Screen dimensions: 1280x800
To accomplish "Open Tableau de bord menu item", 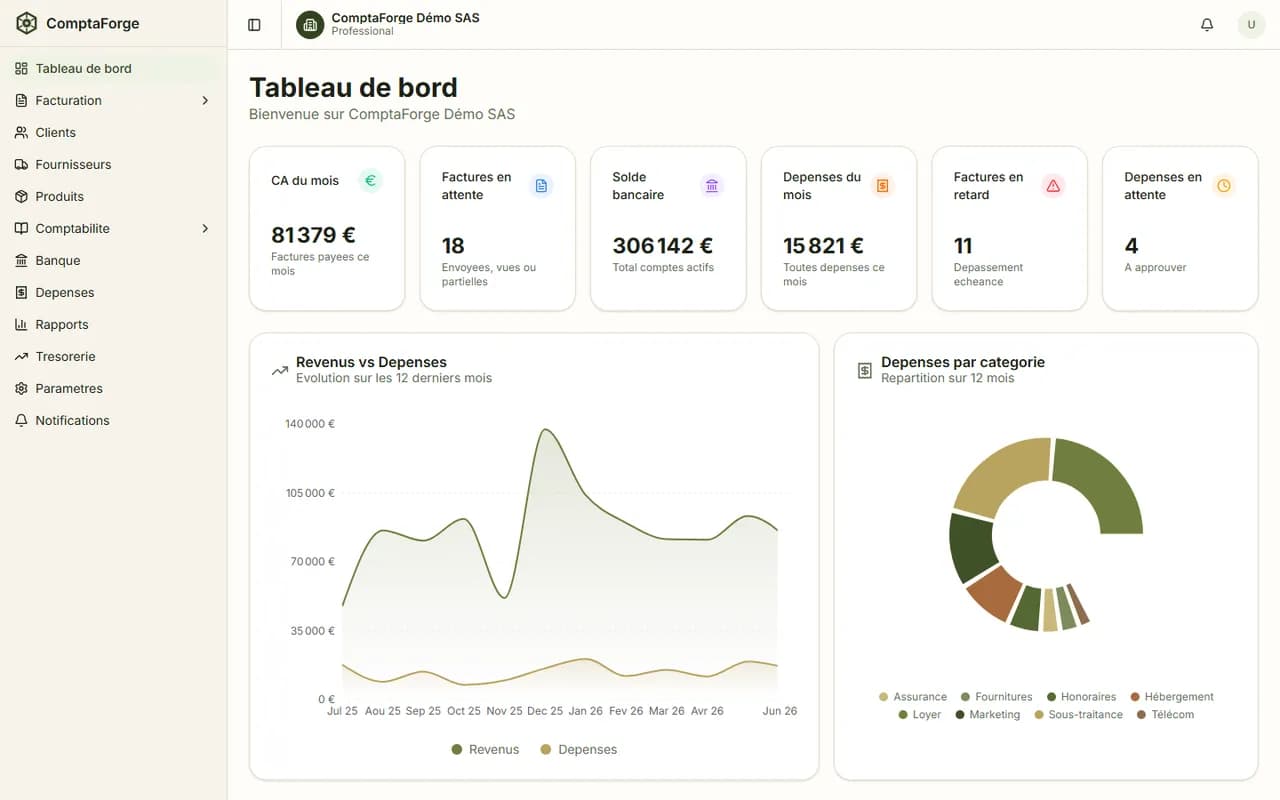I will [x=113, y=69].
